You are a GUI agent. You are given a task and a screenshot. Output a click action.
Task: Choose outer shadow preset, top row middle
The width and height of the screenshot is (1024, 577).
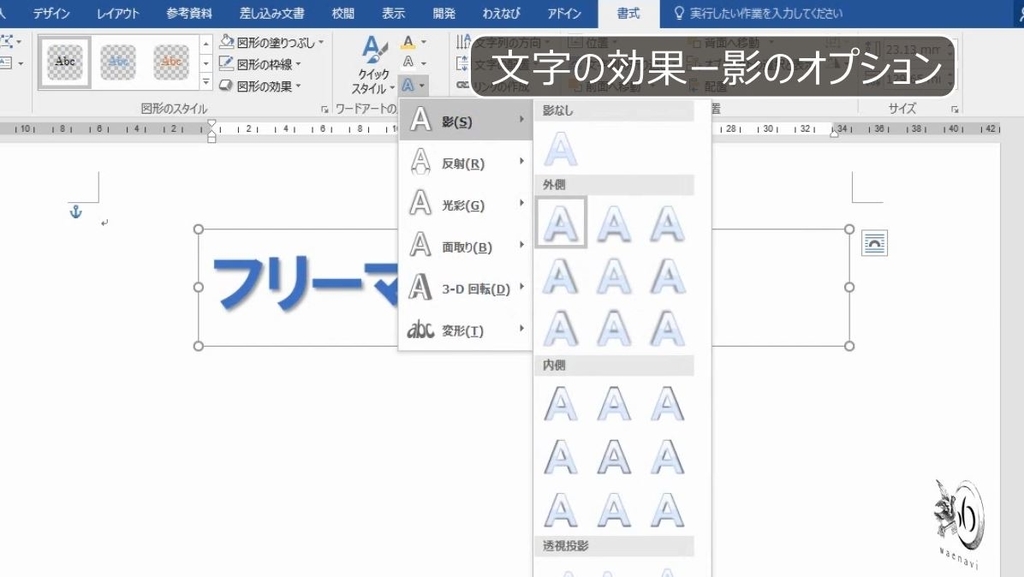[614, 223]
